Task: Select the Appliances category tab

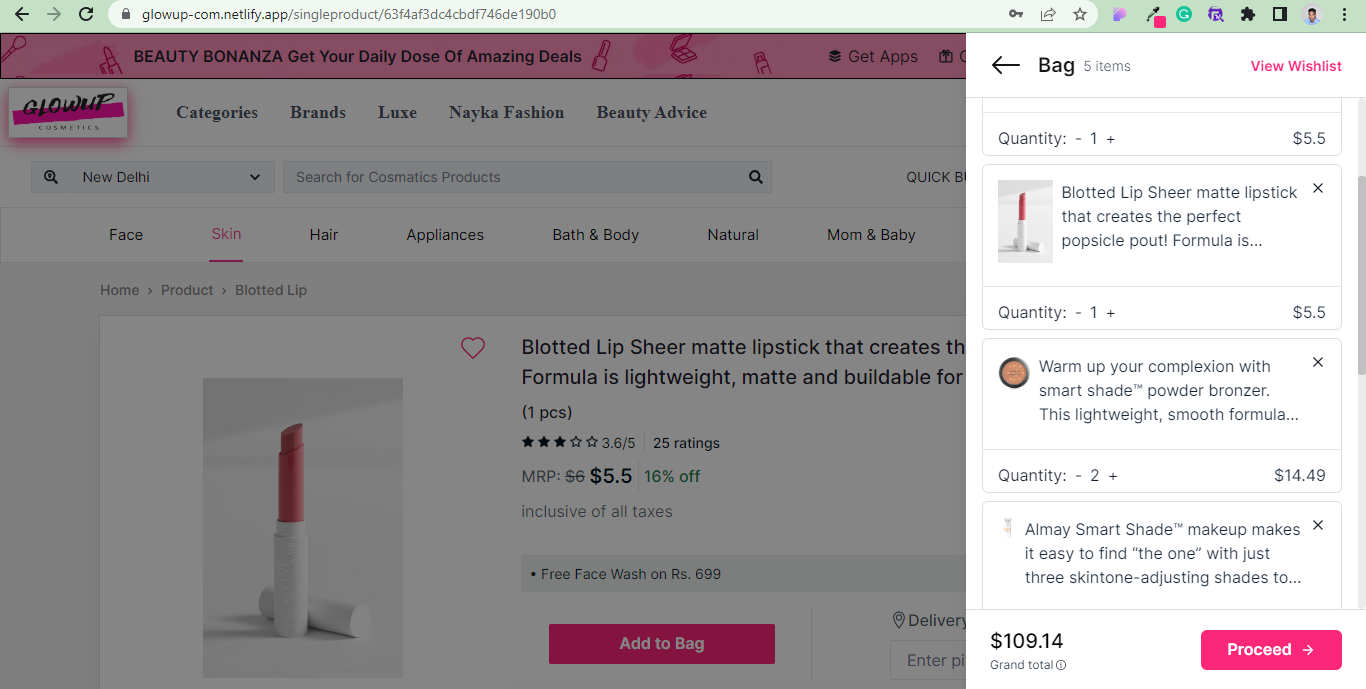Action: 445,235
